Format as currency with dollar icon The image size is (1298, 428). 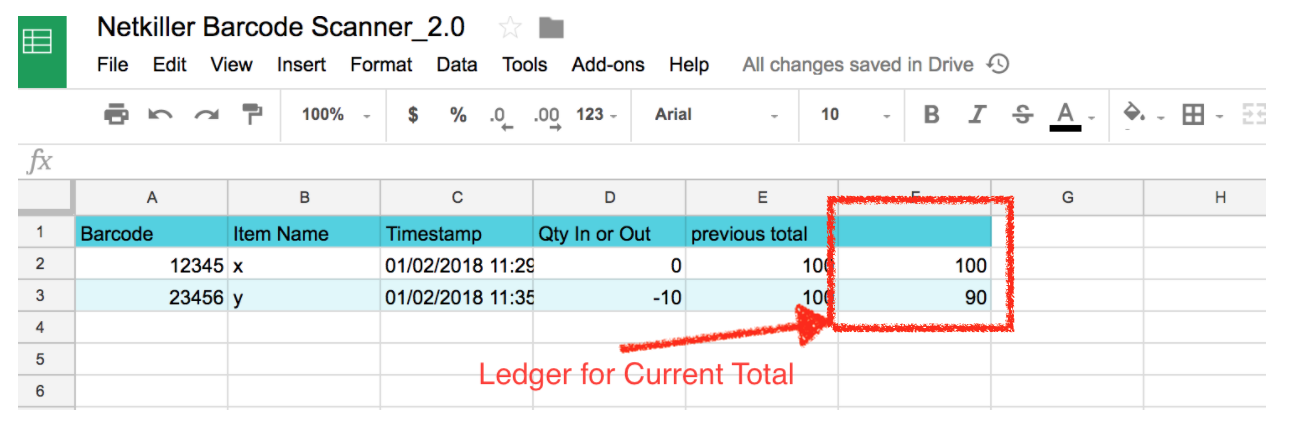click(x=412, y=114)
